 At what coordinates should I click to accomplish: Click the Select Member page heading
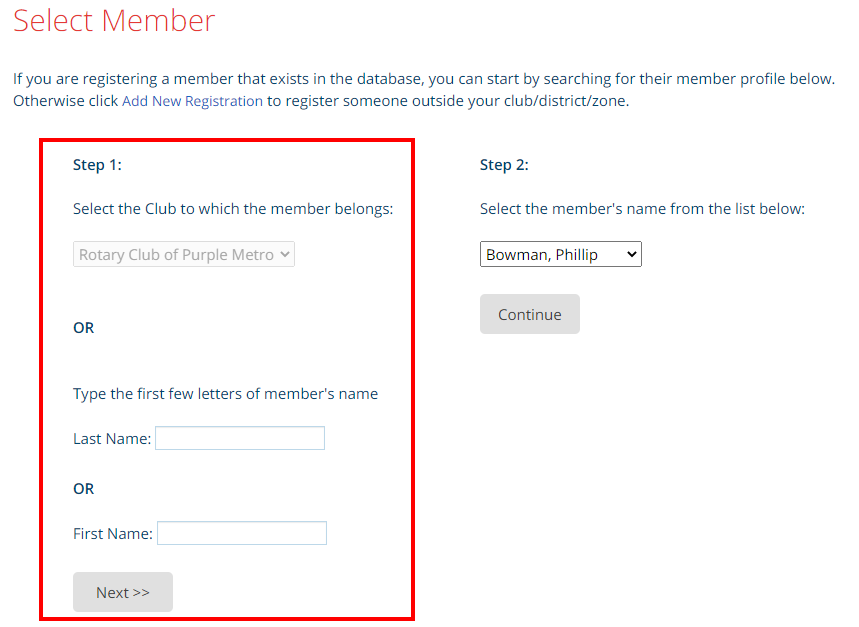click(x=114, y=21)
